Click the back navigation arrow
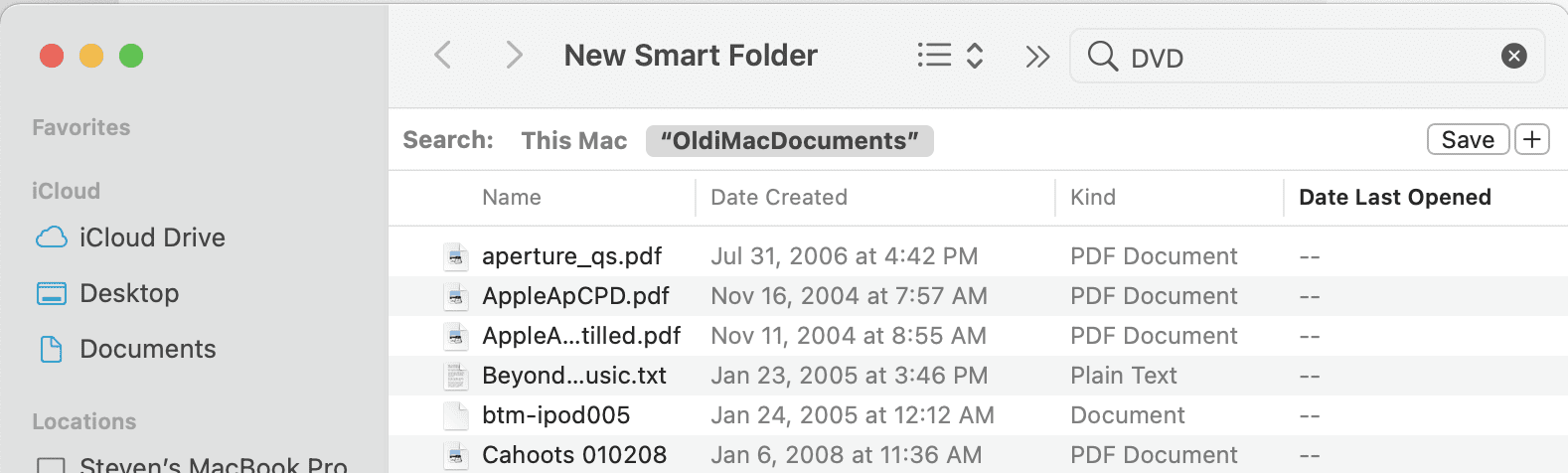The height and width of the screenshot is (473, 1568). 443,56
